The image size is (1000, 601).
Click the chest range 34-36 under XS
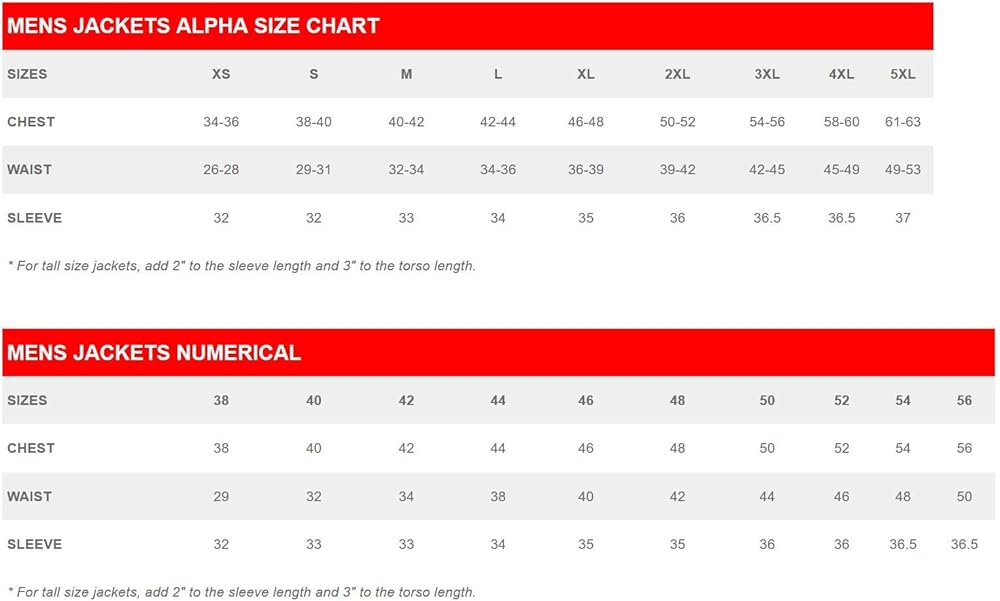(x=221, y=122)
